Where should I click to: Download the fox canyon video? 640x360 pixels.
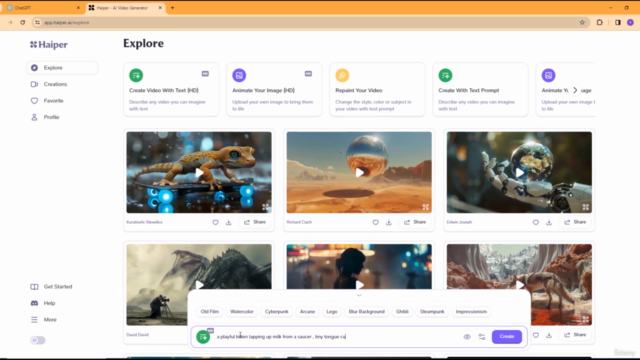pos(549,335)
